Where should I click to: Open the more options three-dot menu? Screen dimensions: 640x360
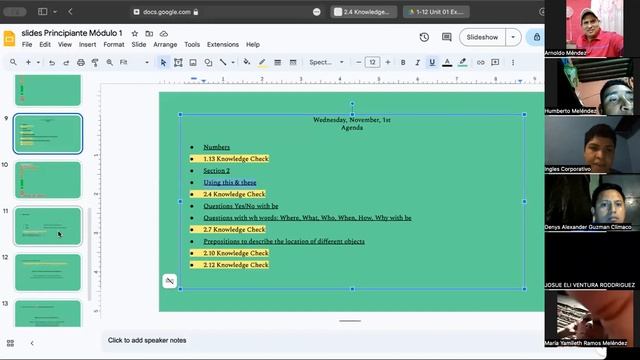[x=513, y=62]
